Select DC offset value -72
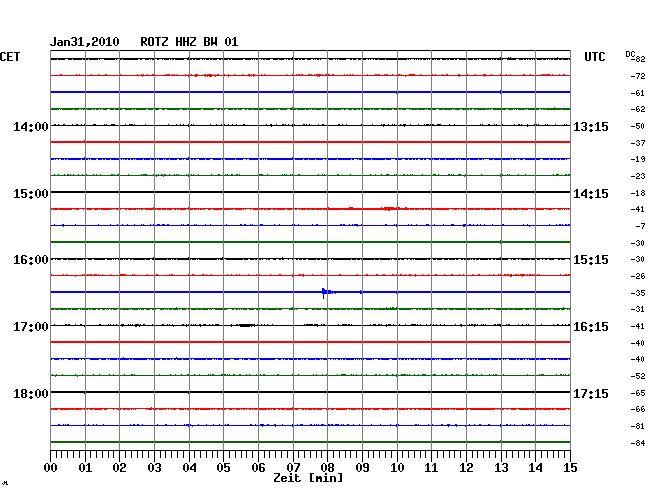 tap(638, 76)
